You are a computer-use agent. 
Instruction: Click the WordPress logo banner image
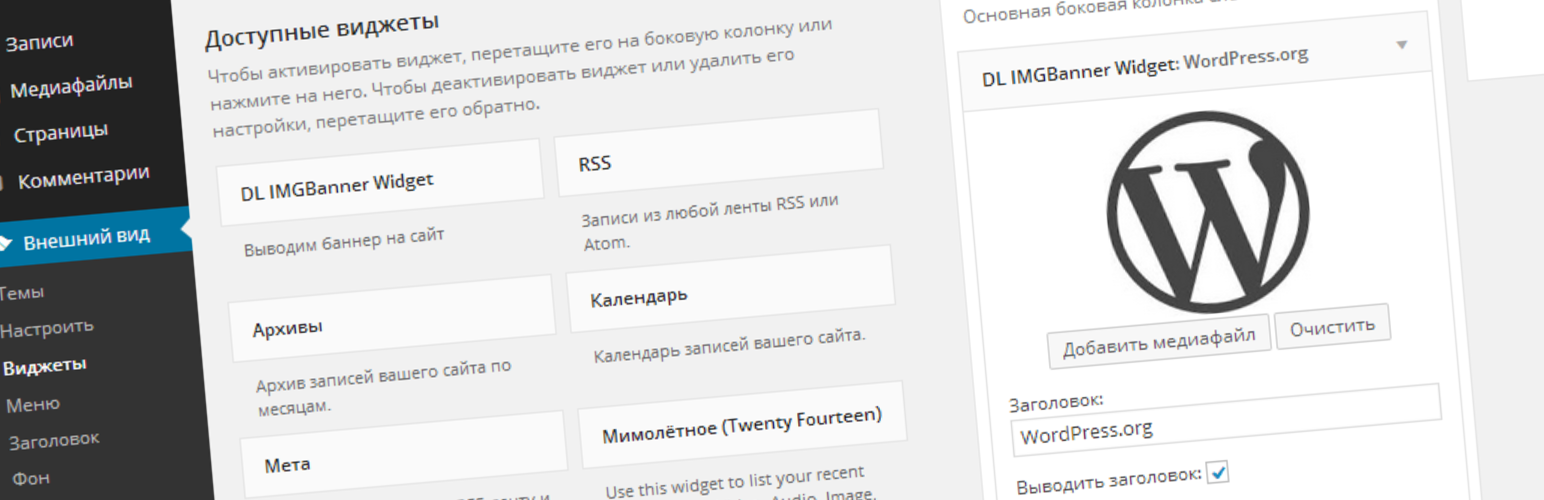point(1209,213)
